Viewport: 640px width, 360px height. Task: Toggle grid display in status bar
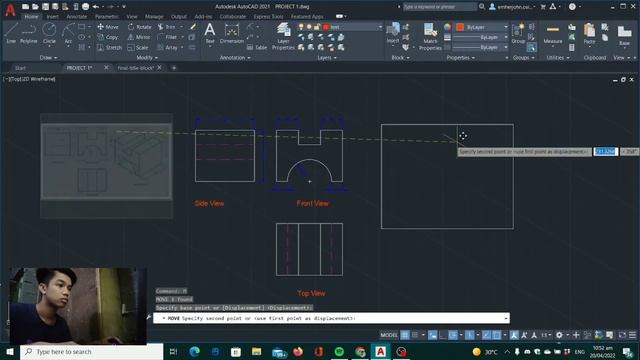click(405, 335)
